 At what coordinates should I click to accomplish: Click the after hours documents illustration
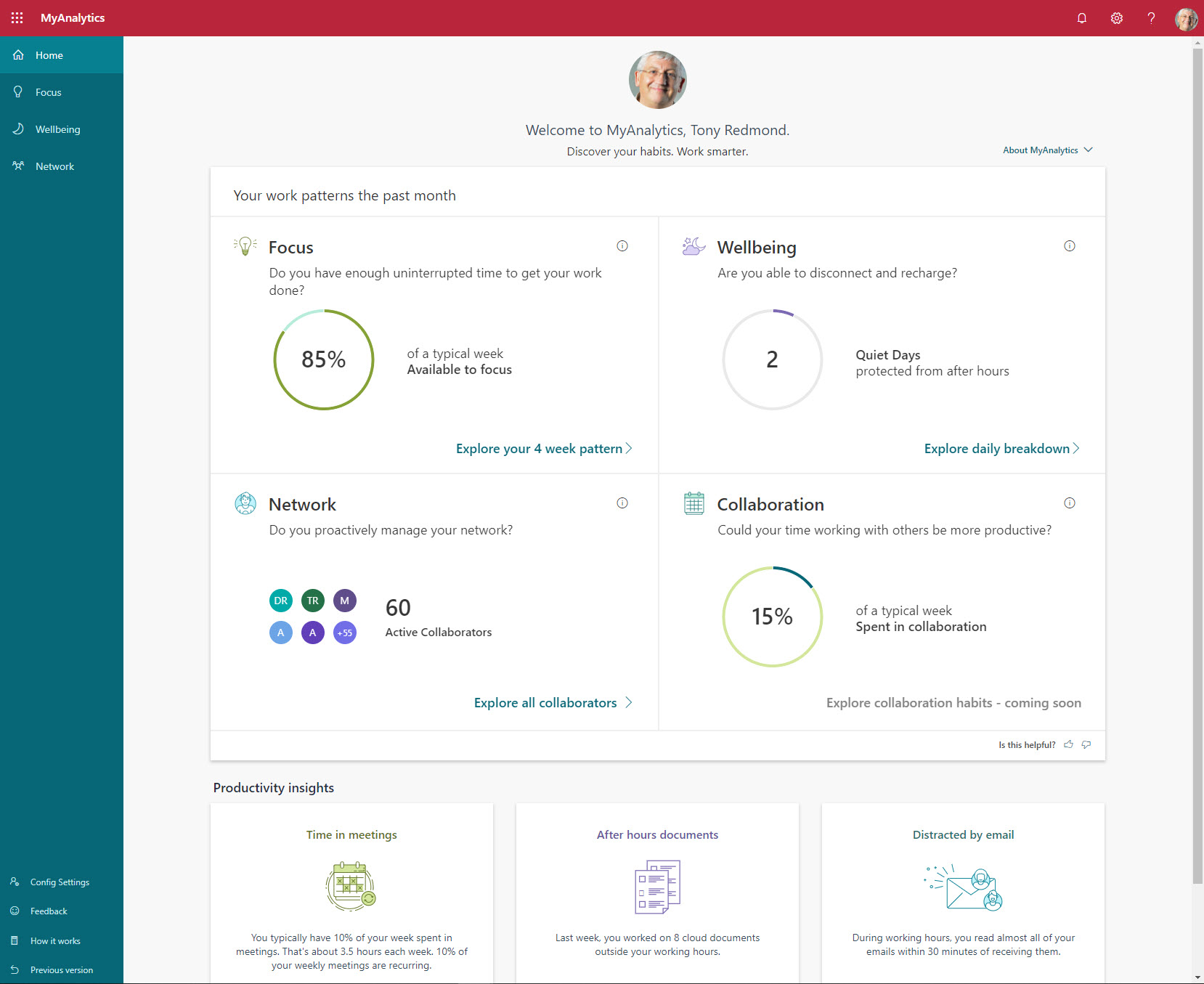pos(658,887)
